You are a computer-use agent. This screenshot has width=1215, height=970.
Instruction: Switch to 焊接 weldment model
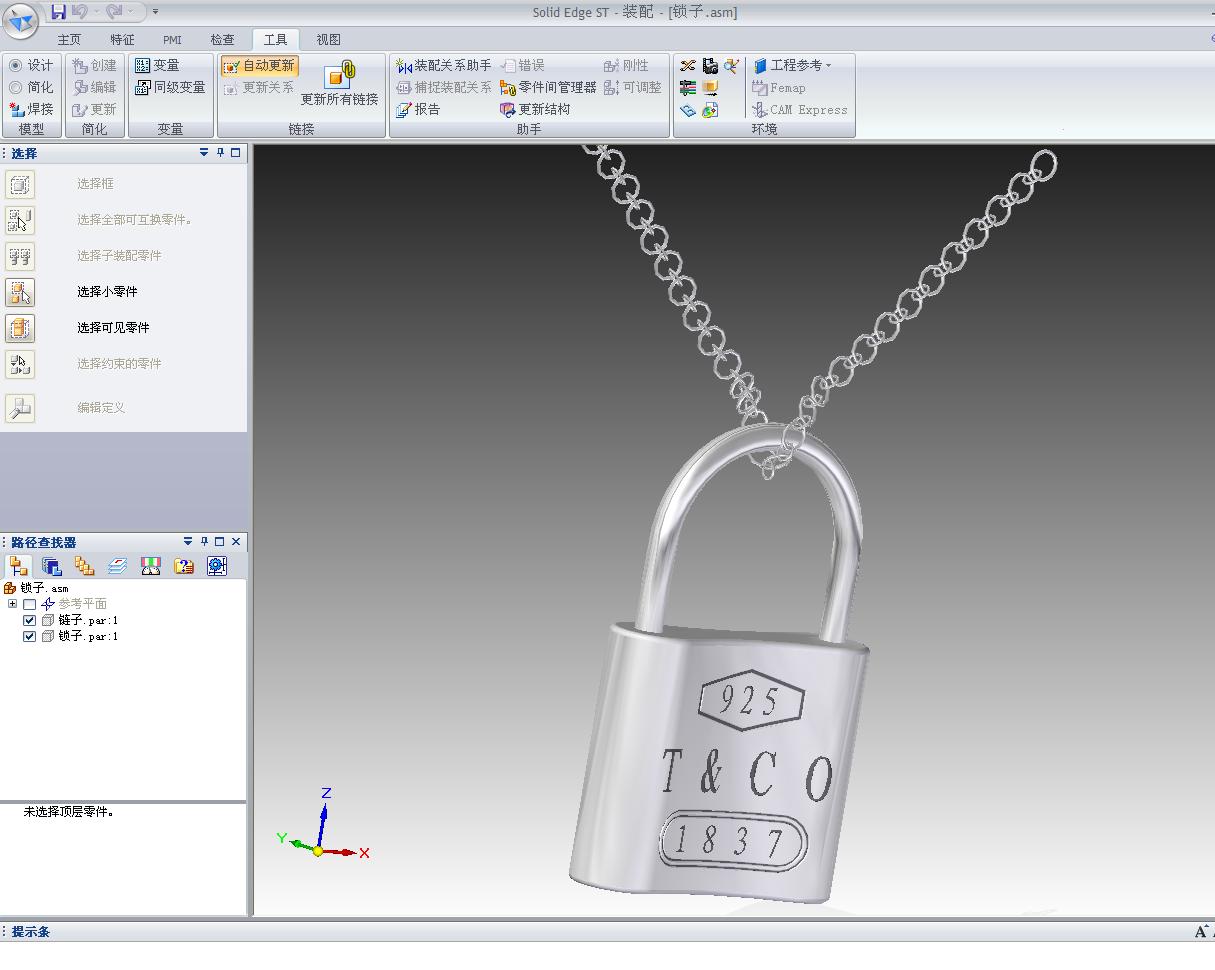(x=31, y=109)
